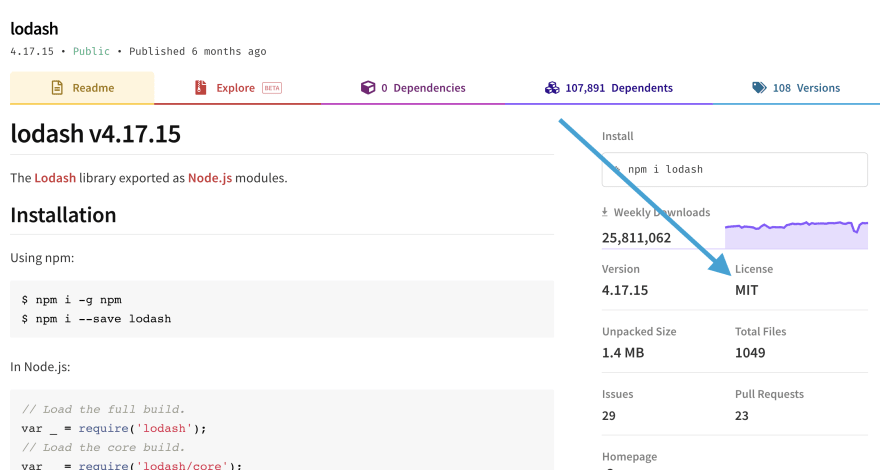Click the BETA badge on the Explore tab
This screenshot has width=880, height=470.
[x=272, y=88]
